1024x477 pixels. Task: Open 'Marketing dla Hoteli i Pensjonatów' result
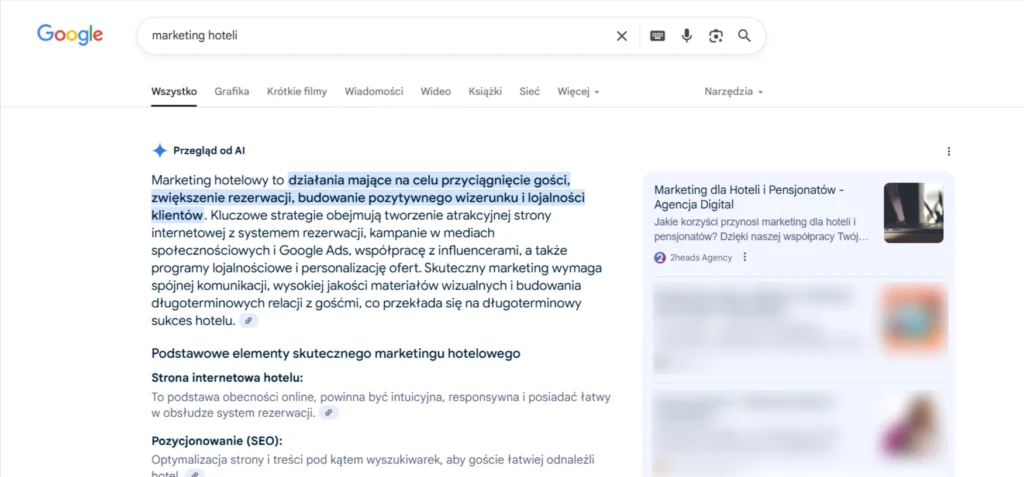tap(749, 197)
